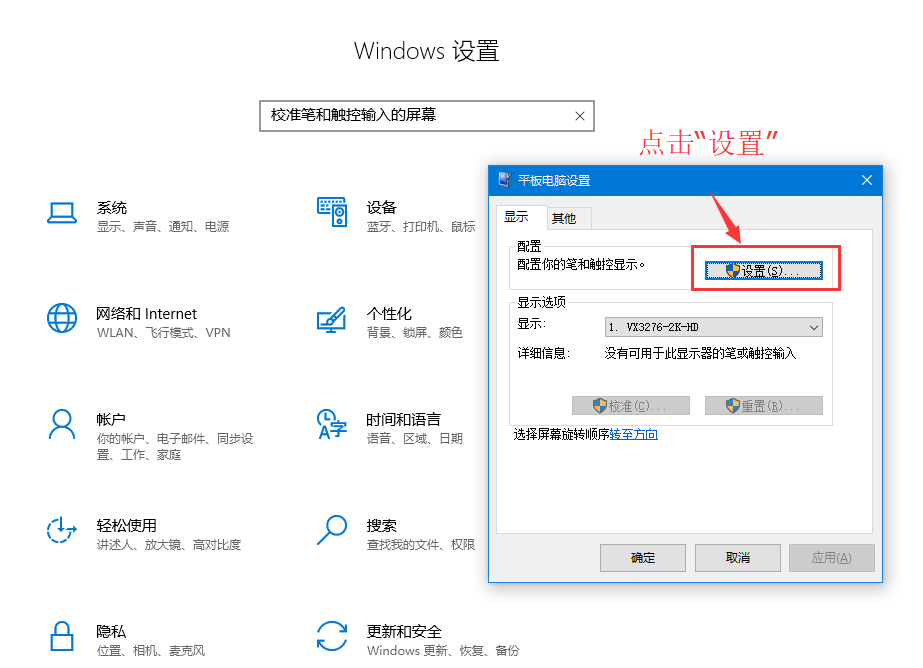Open the Time and Language (时间和语言) icon
The image size is (923, 668).
click(331, 424)
